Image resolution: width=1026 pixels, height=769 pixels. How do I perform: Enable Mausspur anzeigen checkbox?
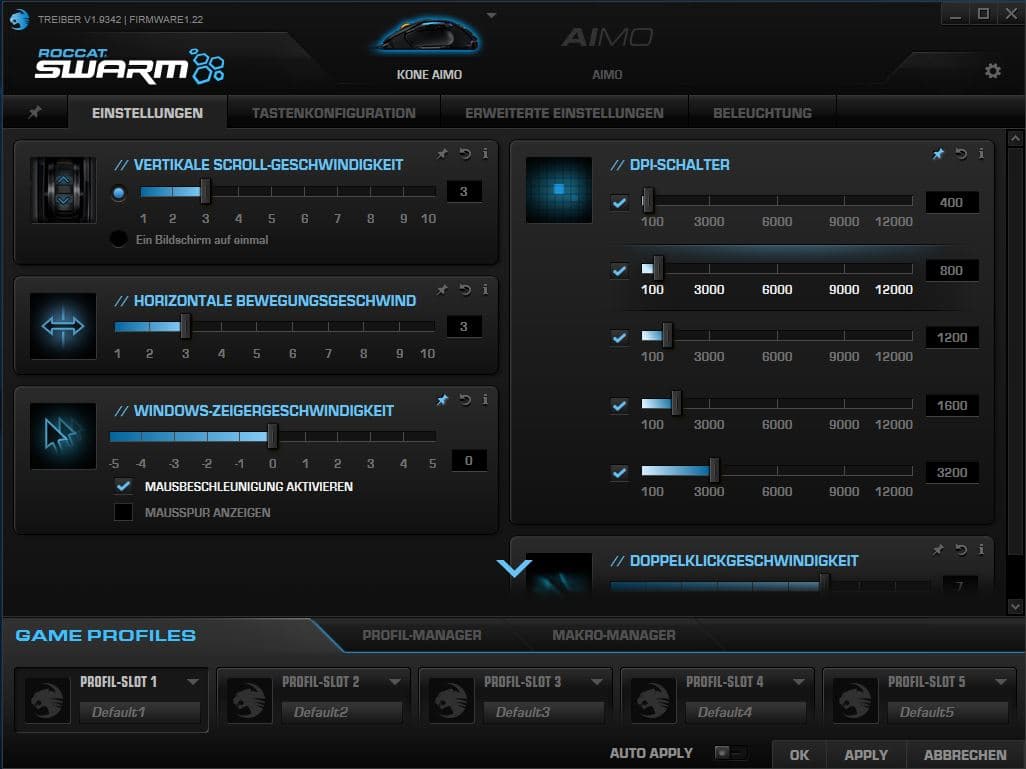tap(124, 512)
